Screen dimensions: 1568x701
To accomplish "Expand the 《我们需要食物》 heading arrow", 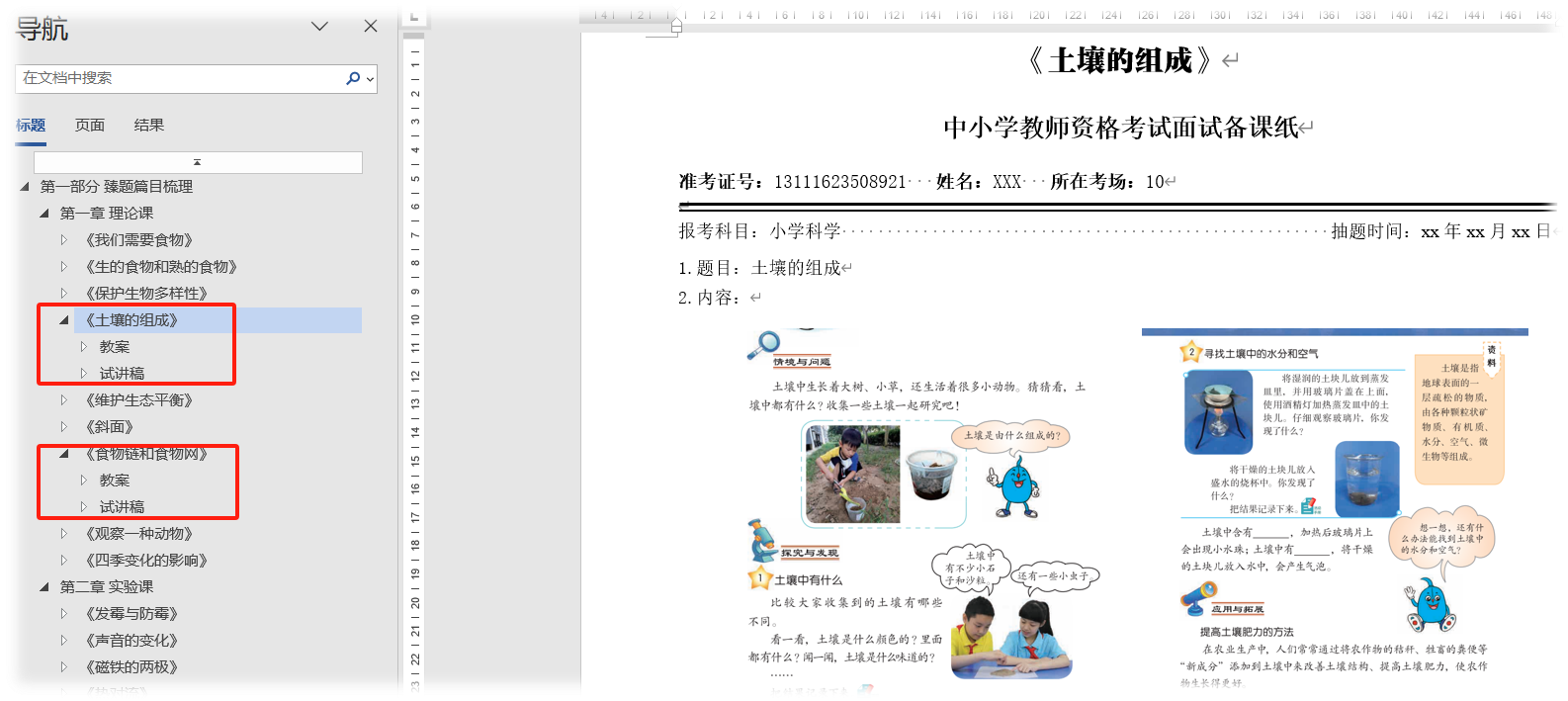I will coord(64,239).
